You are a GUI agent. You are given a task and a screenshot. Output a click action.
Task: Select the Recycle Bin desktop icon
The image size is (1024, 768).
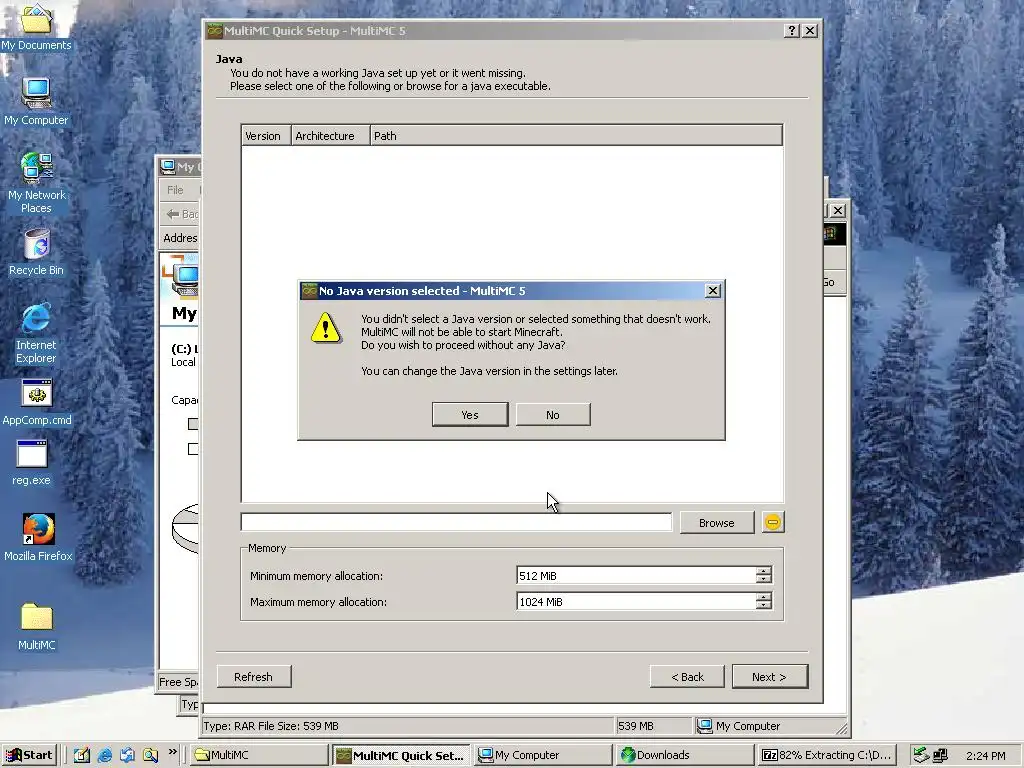click(x=36, y=252)
